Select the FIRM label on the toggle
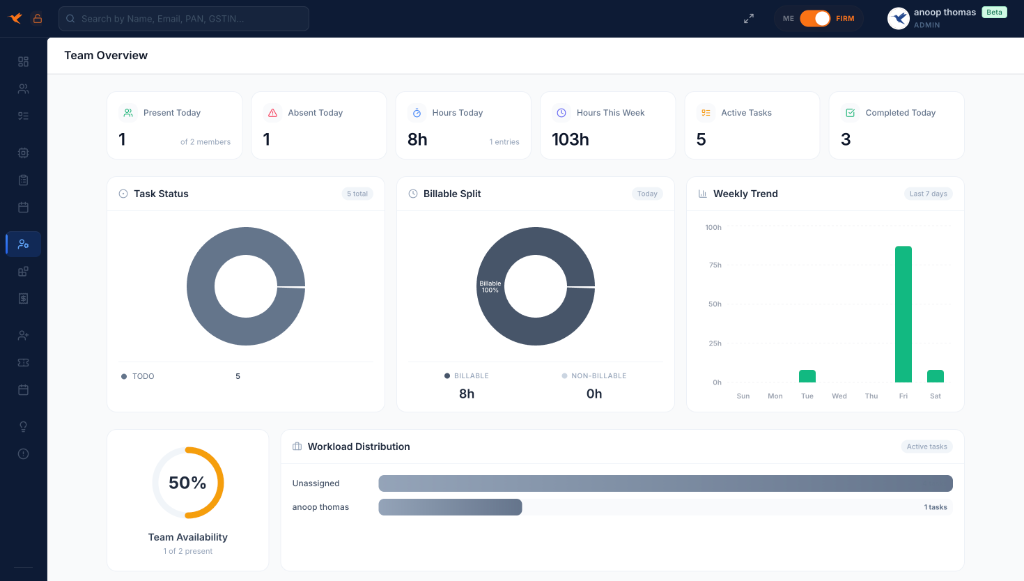The width and height of the screenshot is (1024, 581). click(845, 18)
